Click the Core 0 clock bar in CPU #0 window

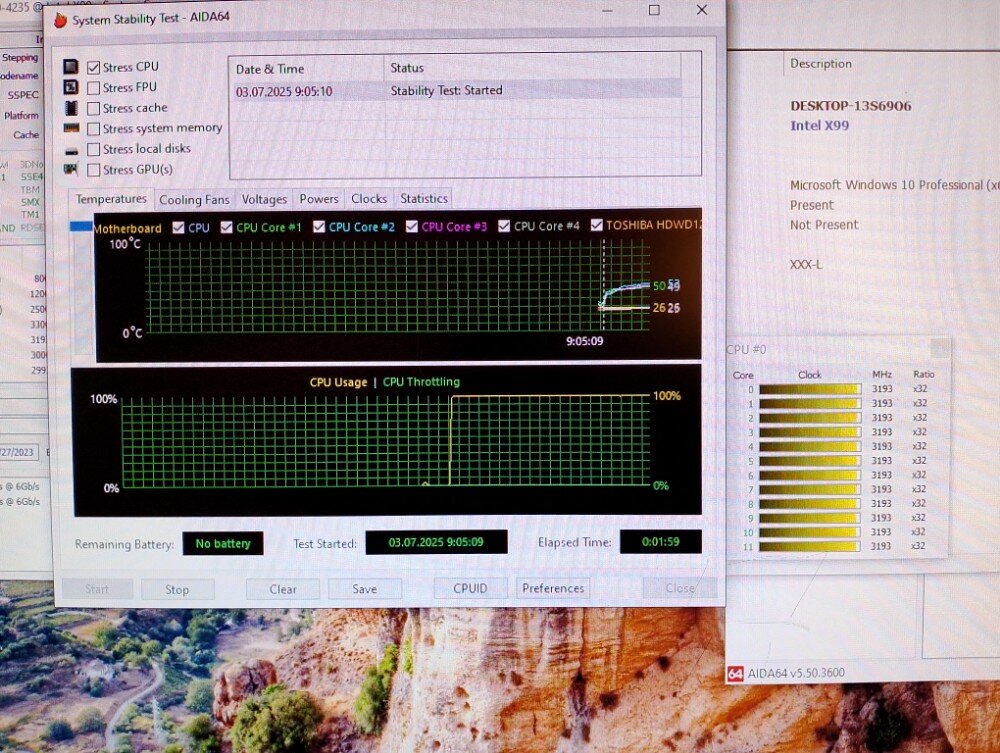[x=810, y=389]
